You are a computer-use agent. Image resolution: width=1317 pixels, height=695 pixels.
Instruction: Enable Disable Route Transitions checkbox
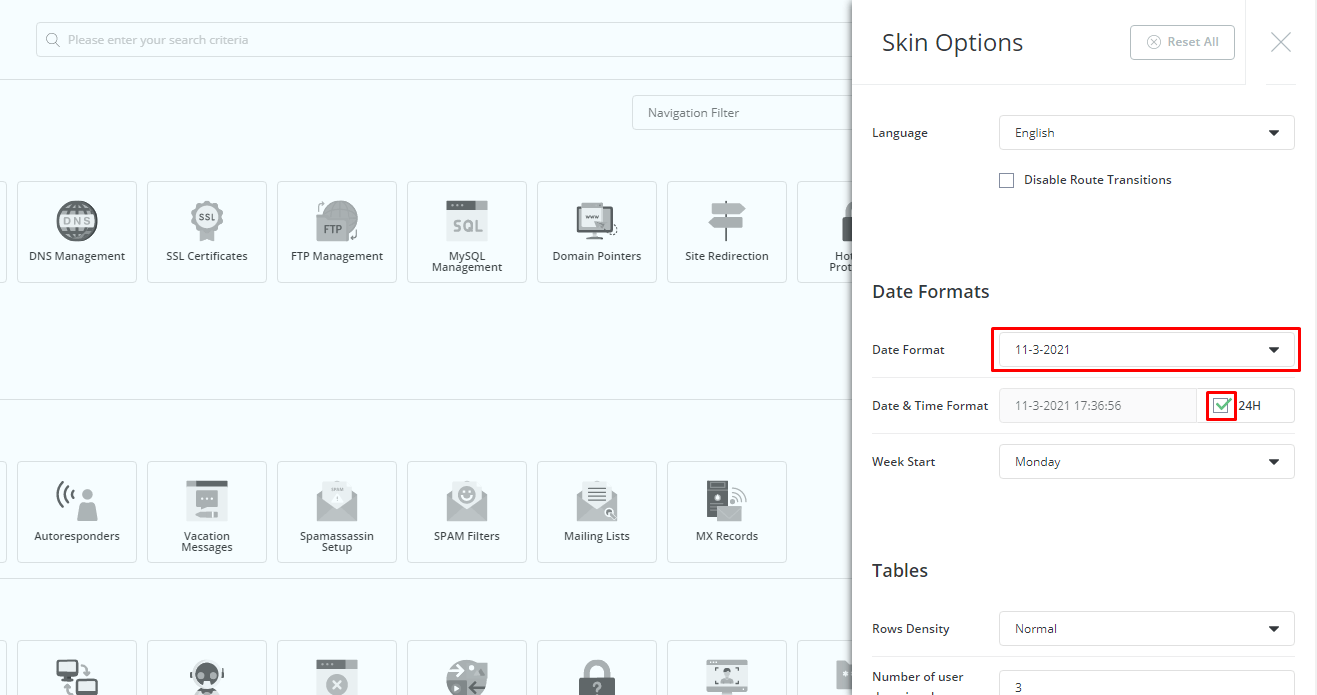pyautogui.click(x=1006, y=181)
